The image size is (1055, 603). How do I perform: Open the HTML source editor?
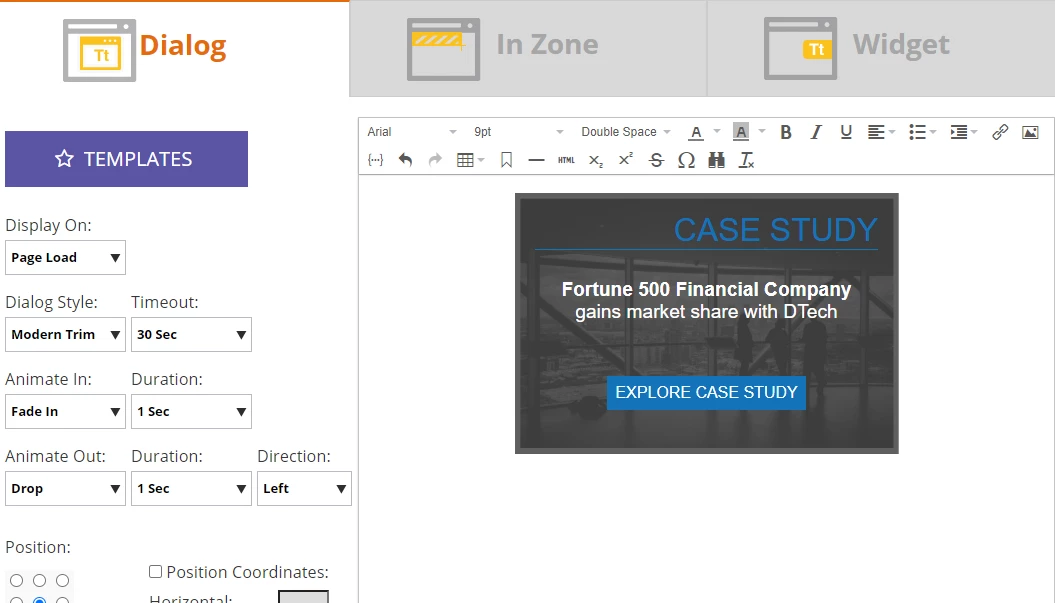coord(567,160)
